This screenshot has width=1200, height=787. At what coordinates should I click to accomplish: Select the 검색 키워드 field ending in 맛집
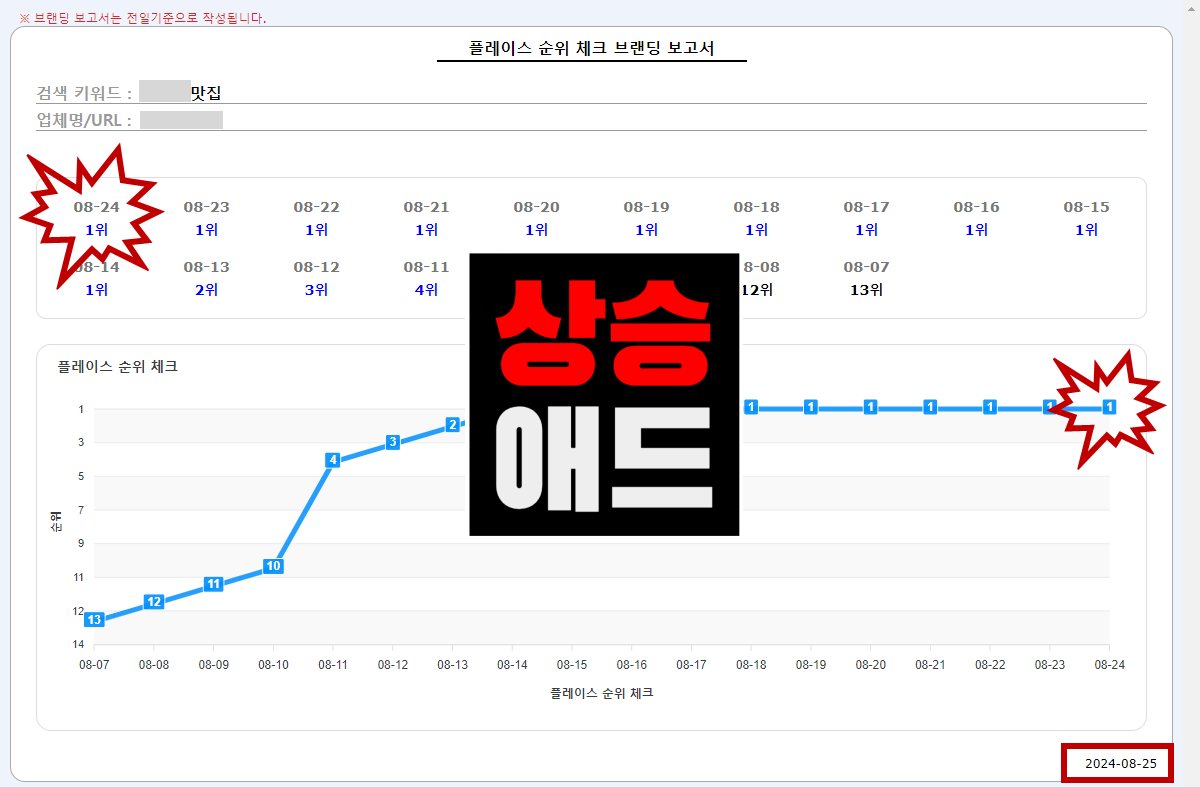pos(591,93)
